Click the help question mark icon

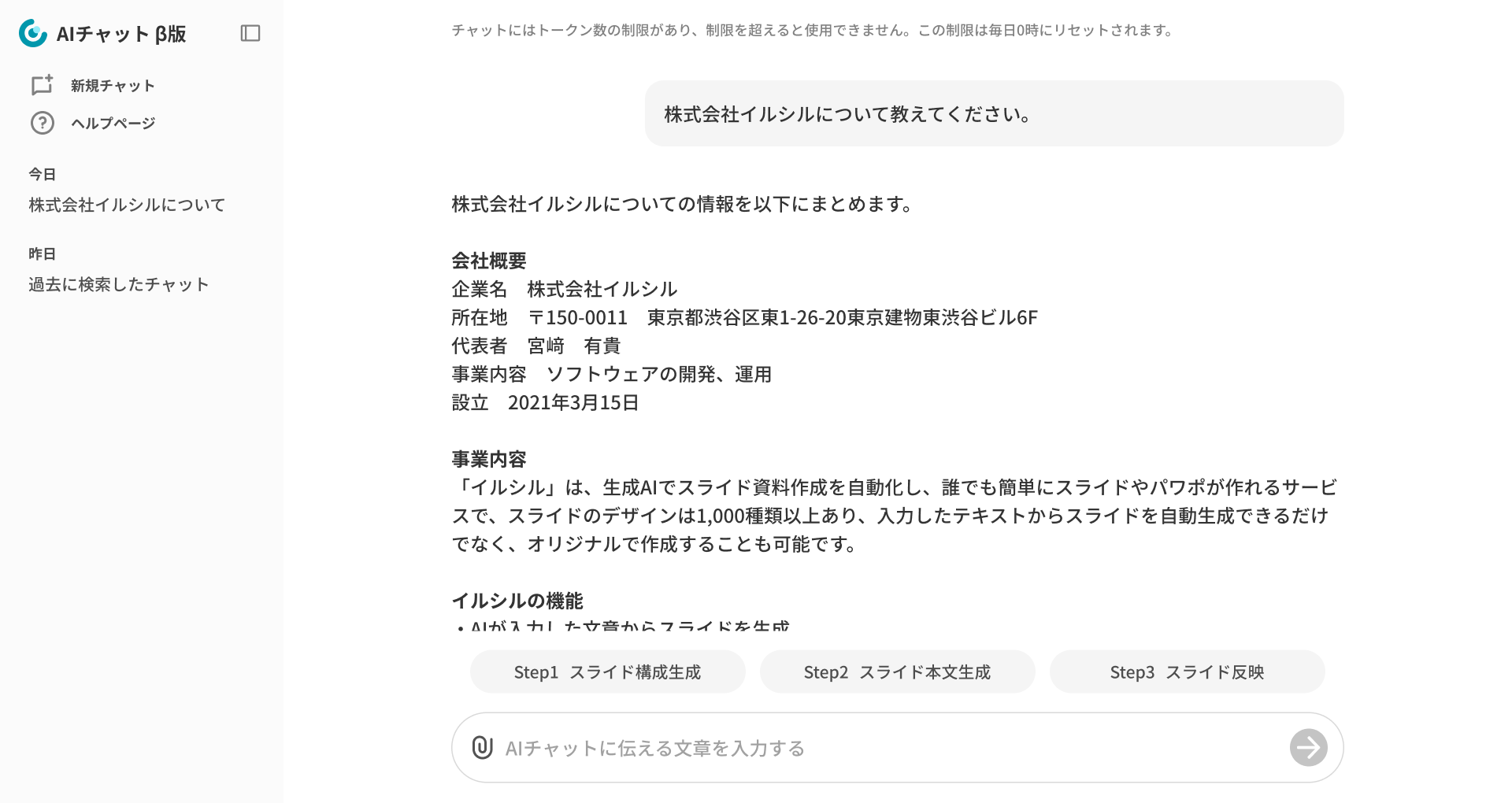click(42, 123)
